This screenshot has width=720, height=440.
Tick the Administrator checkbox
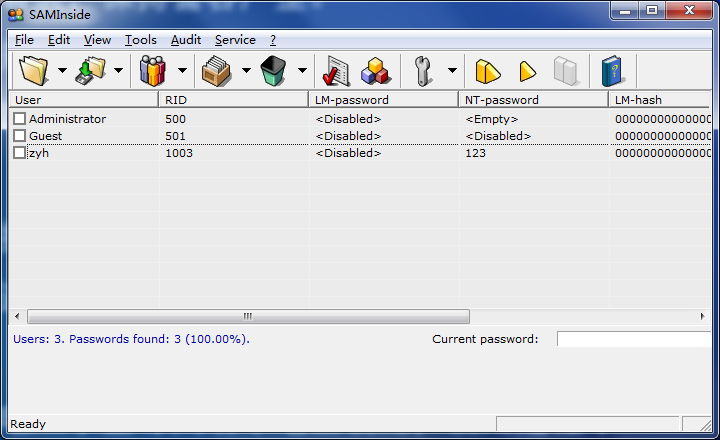(x=19, y=118)
